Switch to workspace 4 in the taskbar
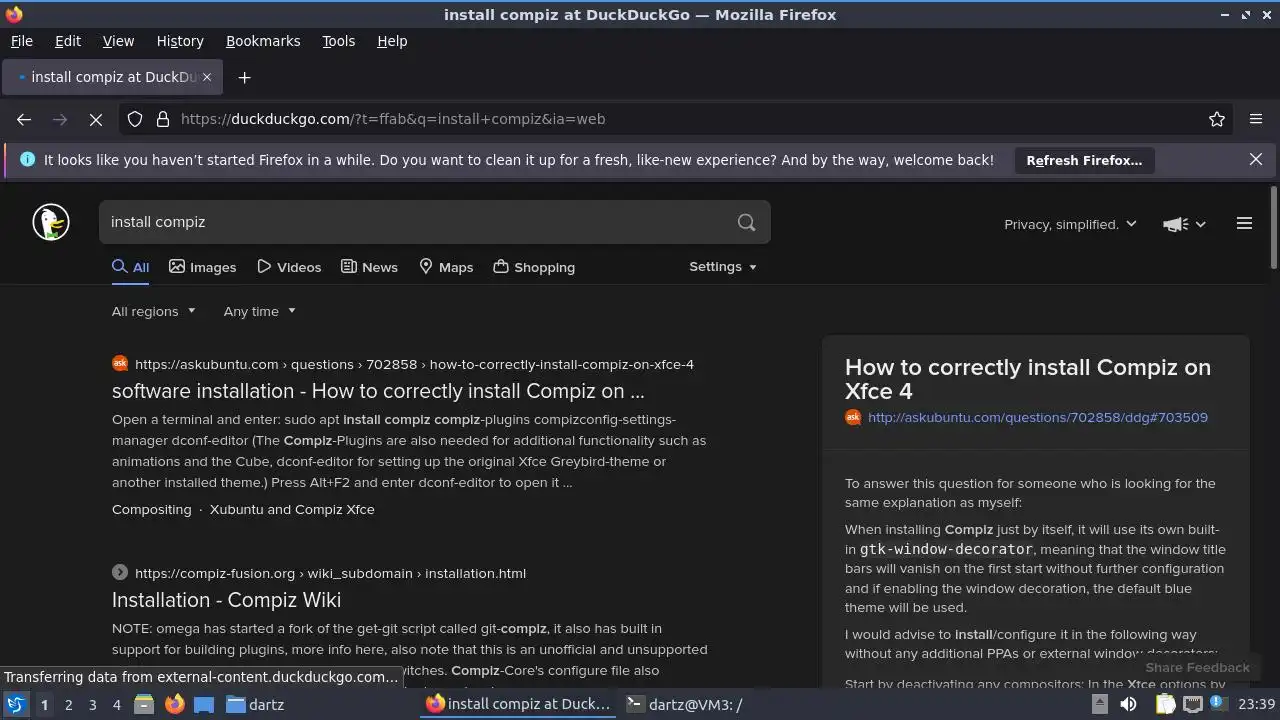The width and height of the screenshot is (1280, 720). click(116, 705)
